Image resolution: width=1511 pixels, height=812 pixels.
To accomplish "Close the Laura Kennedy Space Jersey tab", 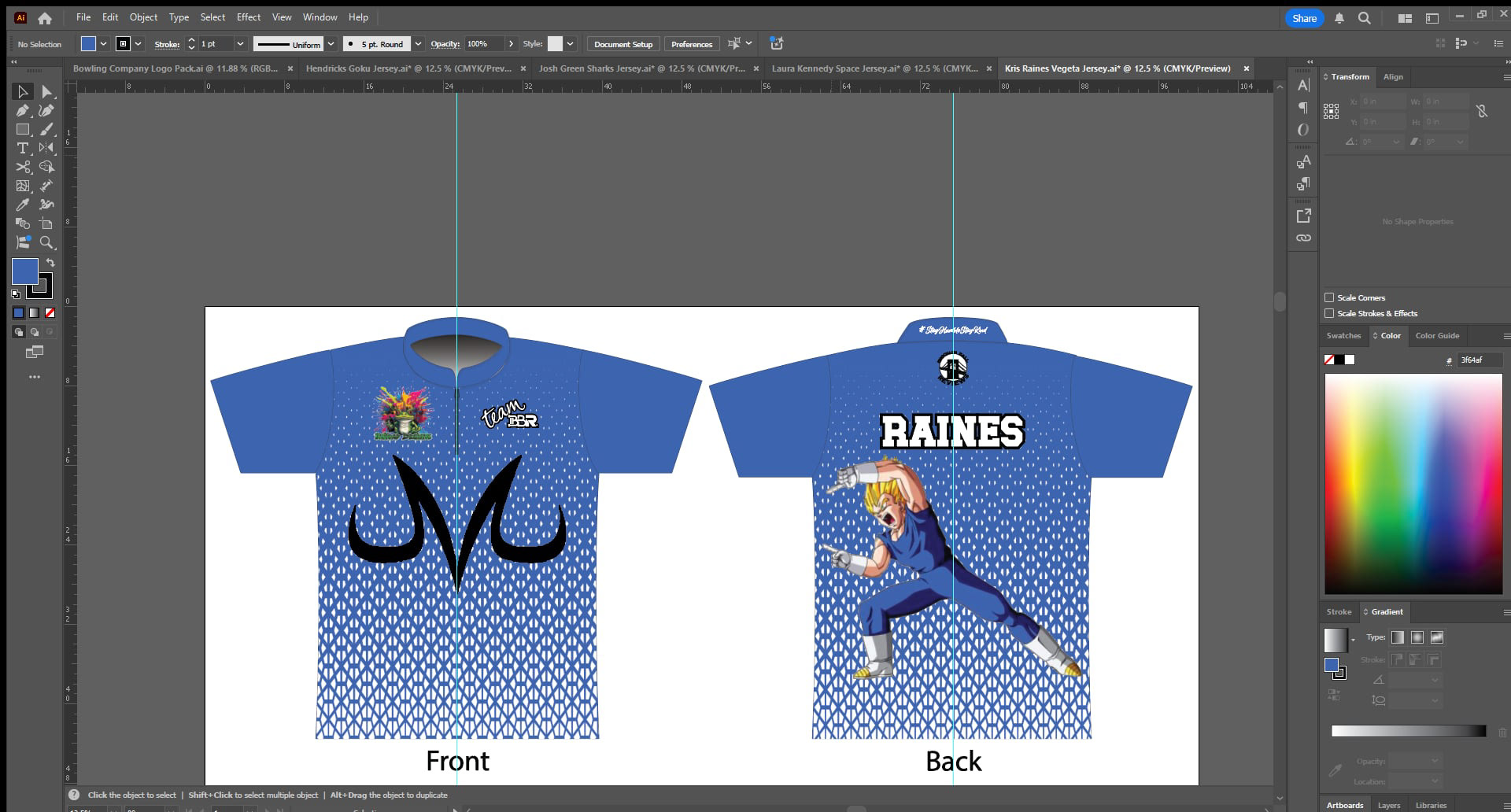I will [989, 68].
